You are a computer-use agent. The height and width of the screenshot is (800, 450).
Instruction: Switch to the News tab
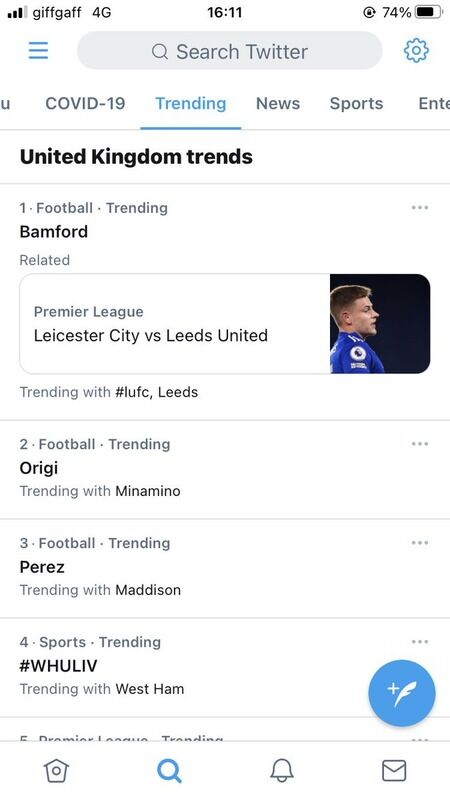pyautogui.click(x=278, y=104)
